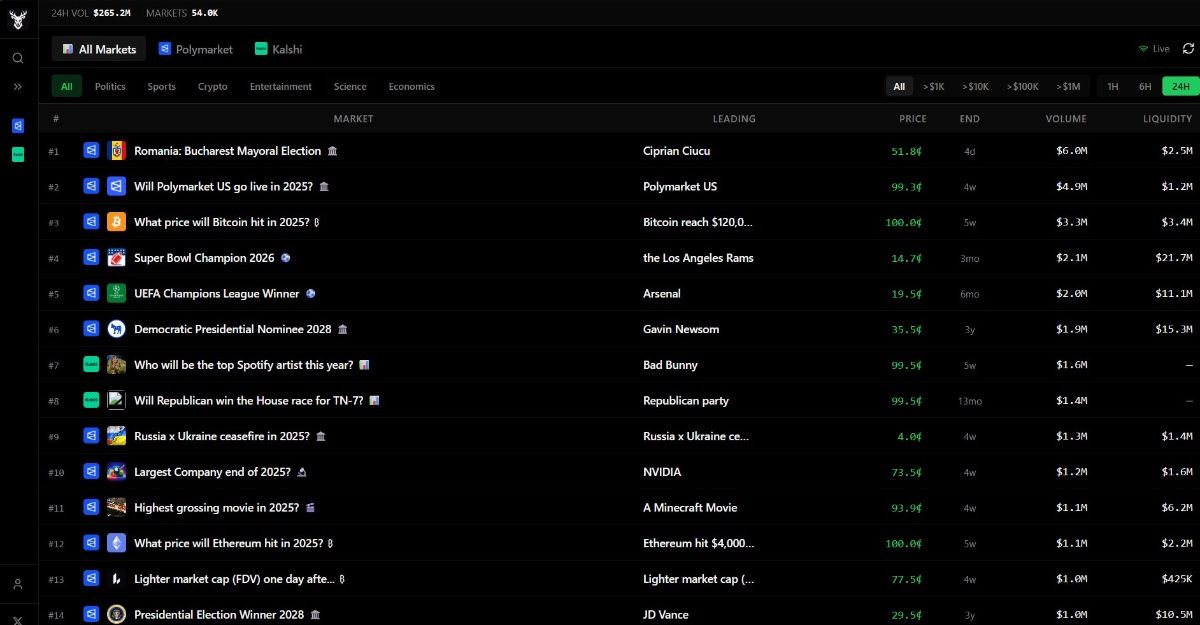
Task: Filter markets by >$10K volume
Action: coord(975,87)
